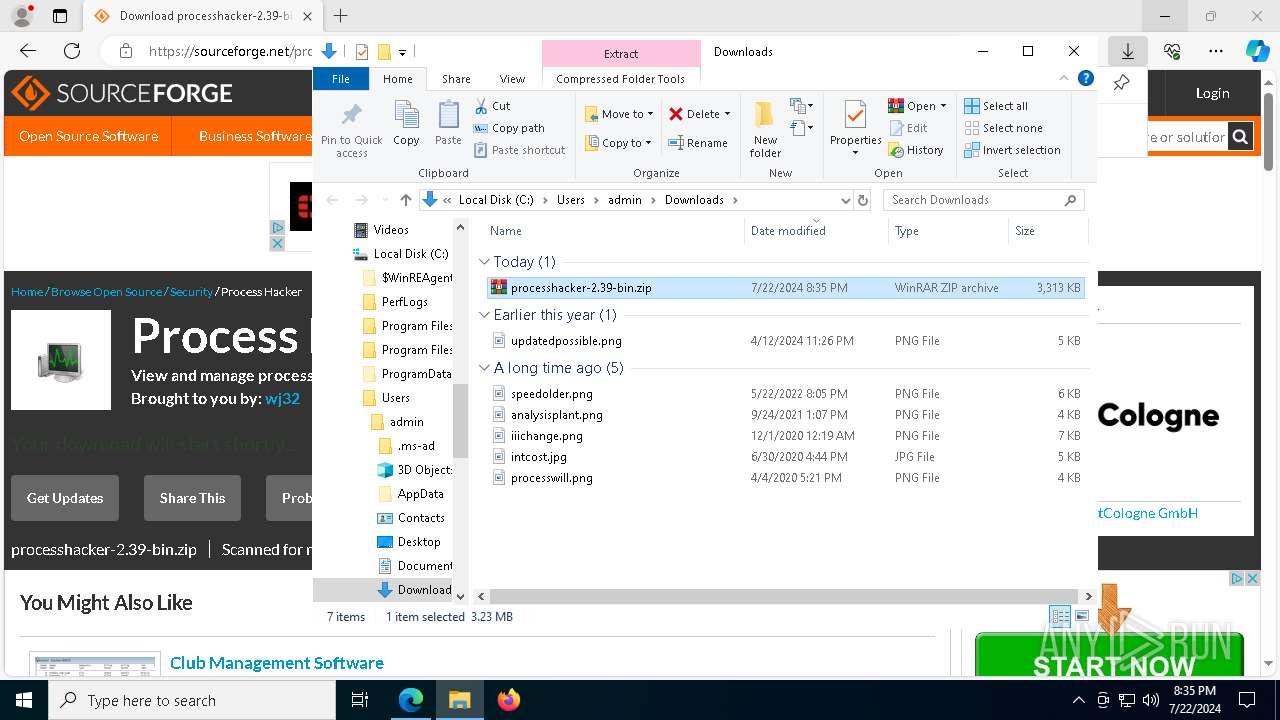Click Paste shortcut command
The image size is (1280, 720).
point(519,150)
